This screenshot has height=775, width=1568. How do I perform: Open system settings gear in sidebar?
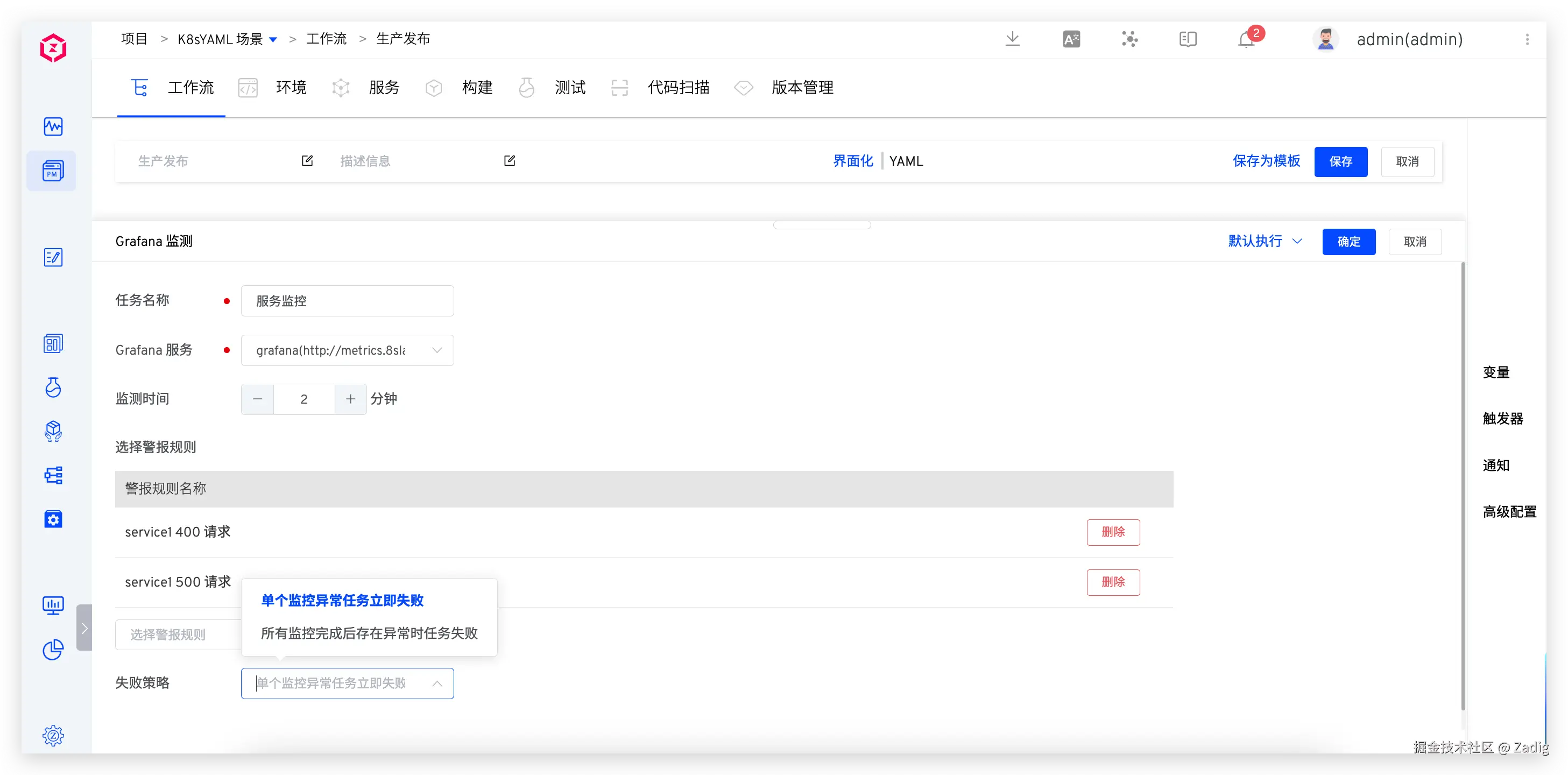click(53, 735)
